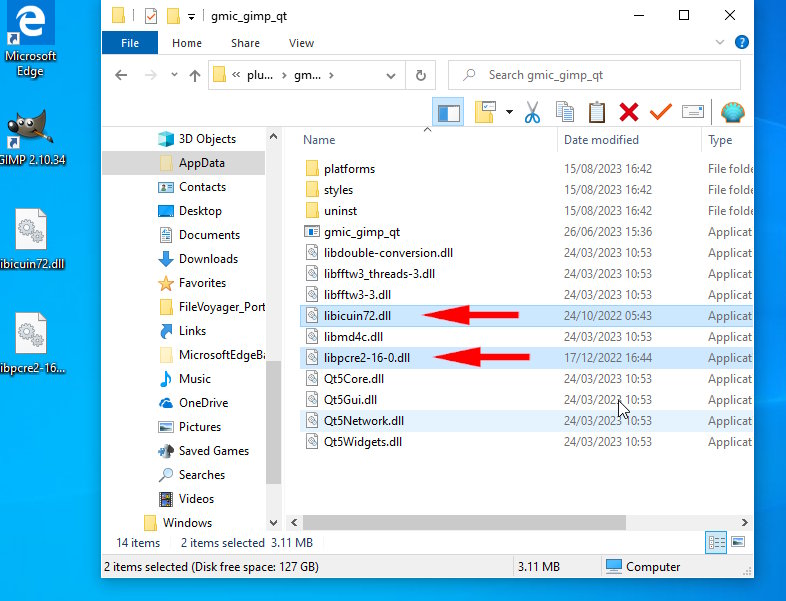Image resolution: width=786 pixels, height=601 pixels.
Task: Toggle the navigation pane toolbar icon
Action: click(x=448, y=112)
